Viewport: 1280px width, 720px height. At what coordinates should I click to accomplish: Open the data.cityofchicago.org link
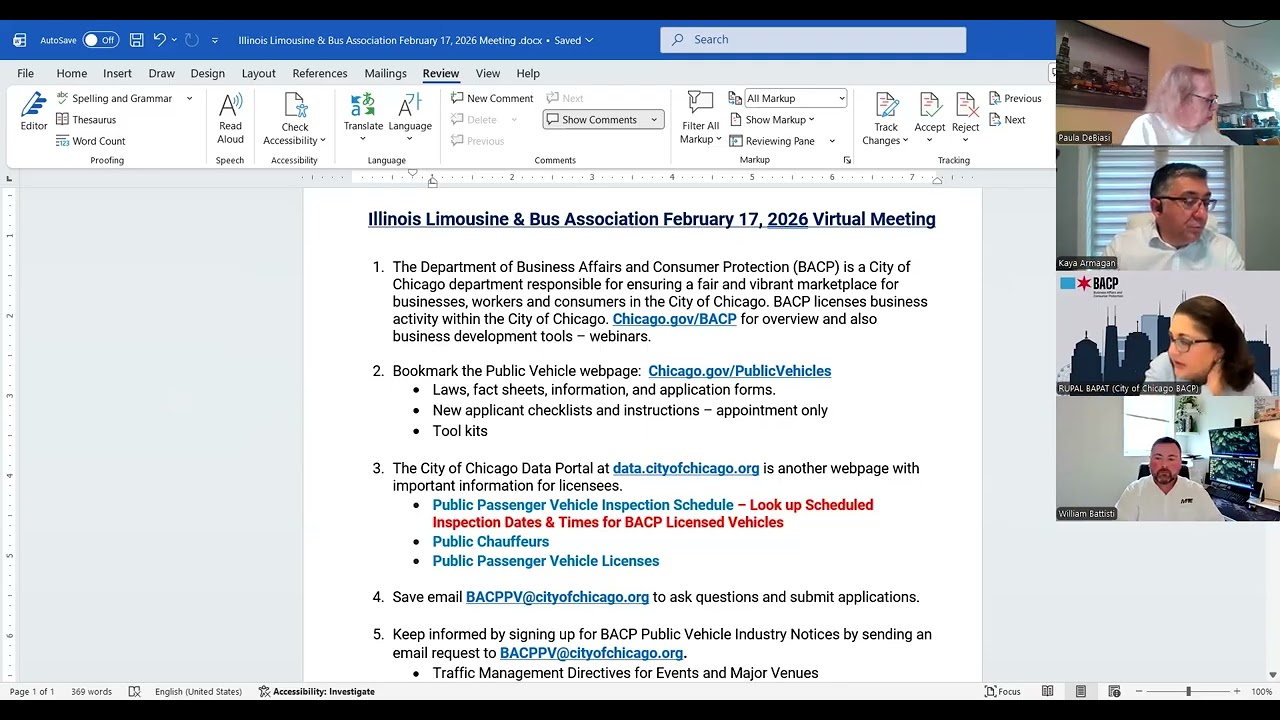coord(686,468)
